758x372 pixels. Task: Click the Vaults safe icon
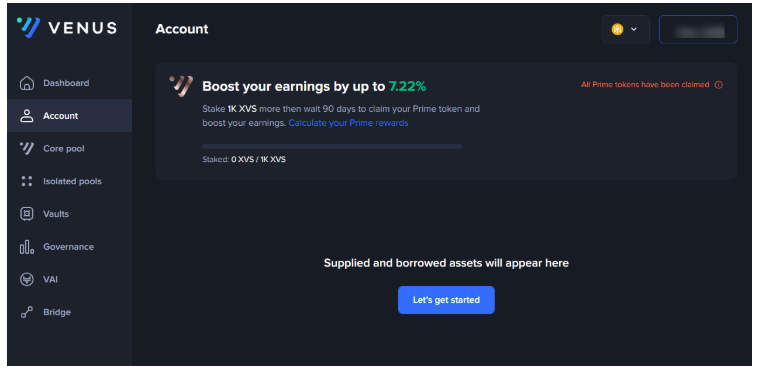[x=27, y=214]
